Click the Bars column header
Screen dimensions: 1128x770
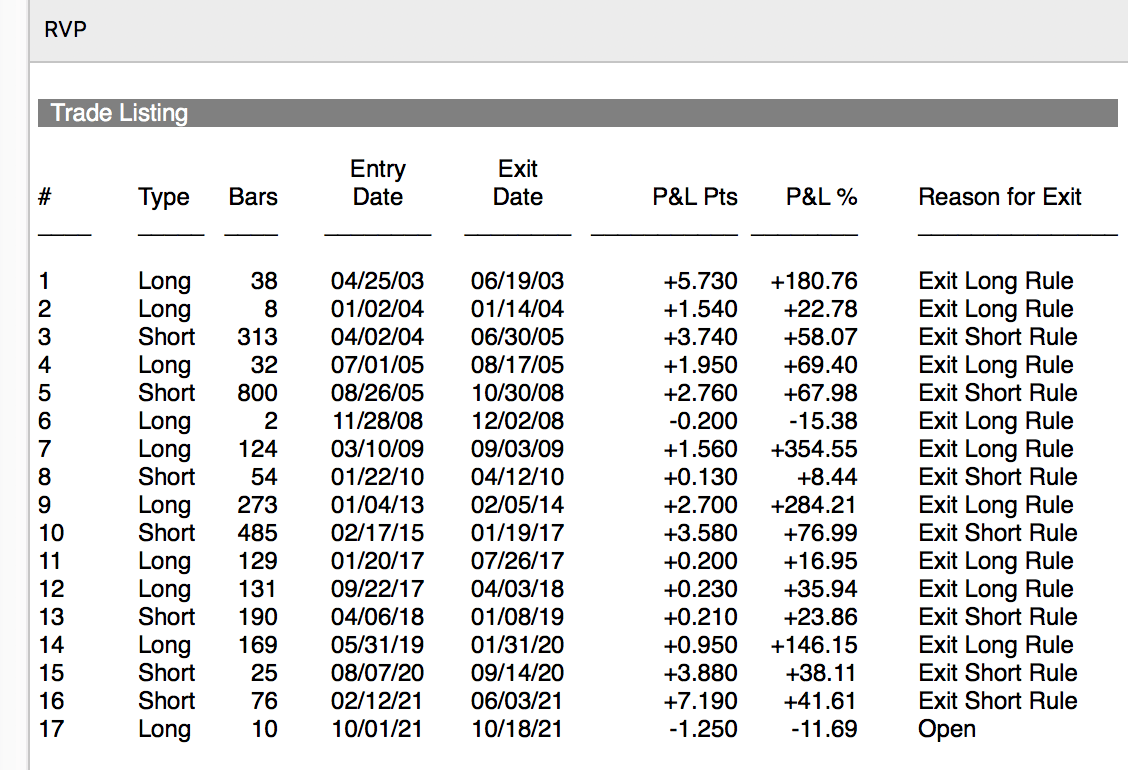(x=253, y=197)
